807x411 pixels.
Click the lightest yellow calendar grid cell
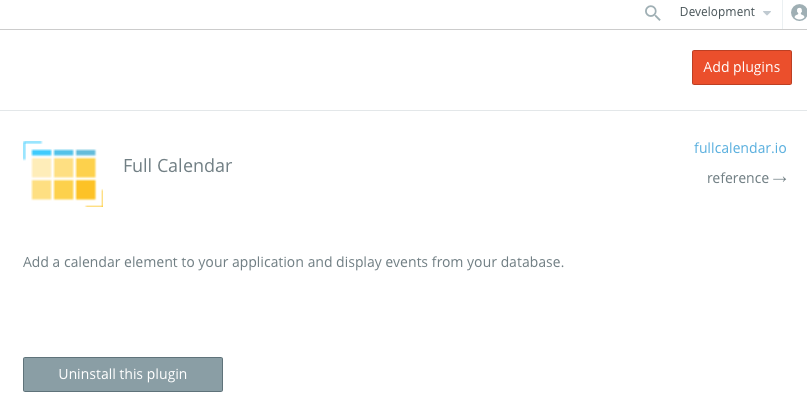click(41, 168)
